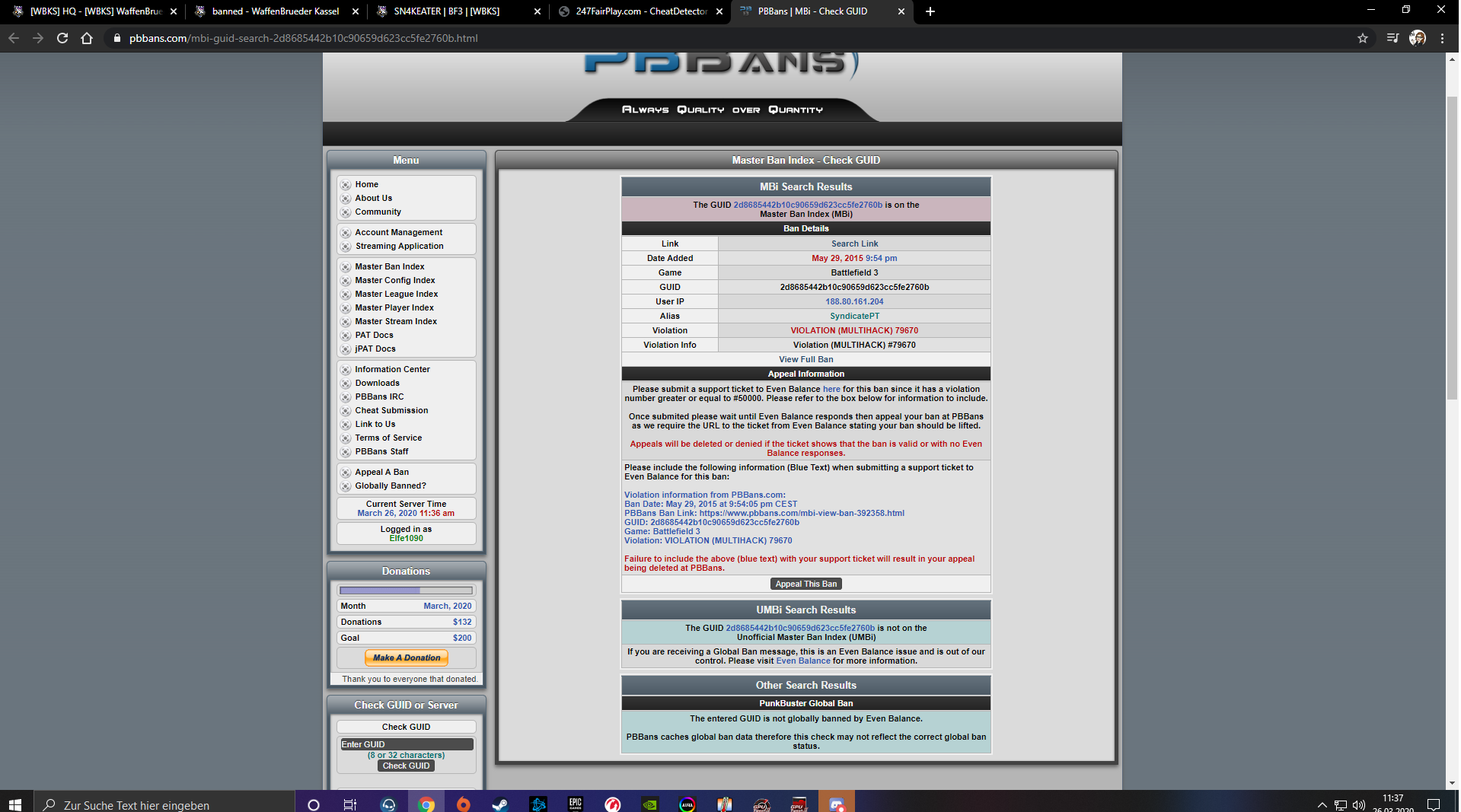Open Chrome from the taskbar

click(426, 804)
